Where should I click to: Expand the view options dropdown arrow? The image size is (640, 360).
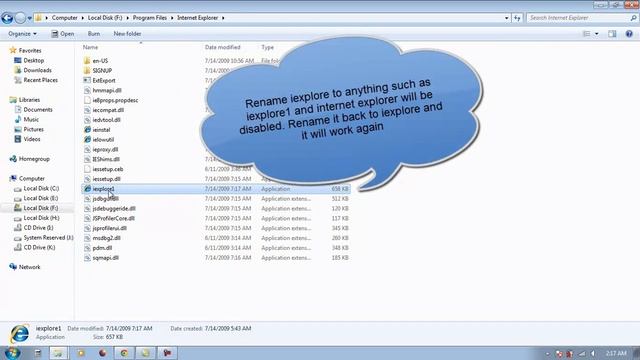click(x=597, y=34)
